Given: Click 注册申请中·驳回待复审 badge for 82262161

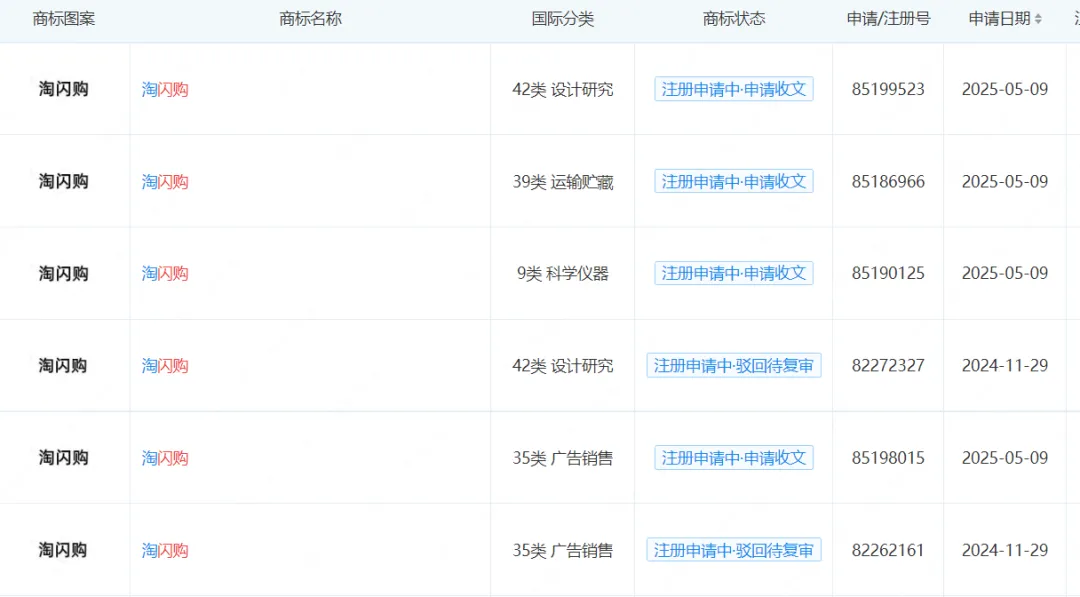Looking at the screenshot, I should pos(735,549).
